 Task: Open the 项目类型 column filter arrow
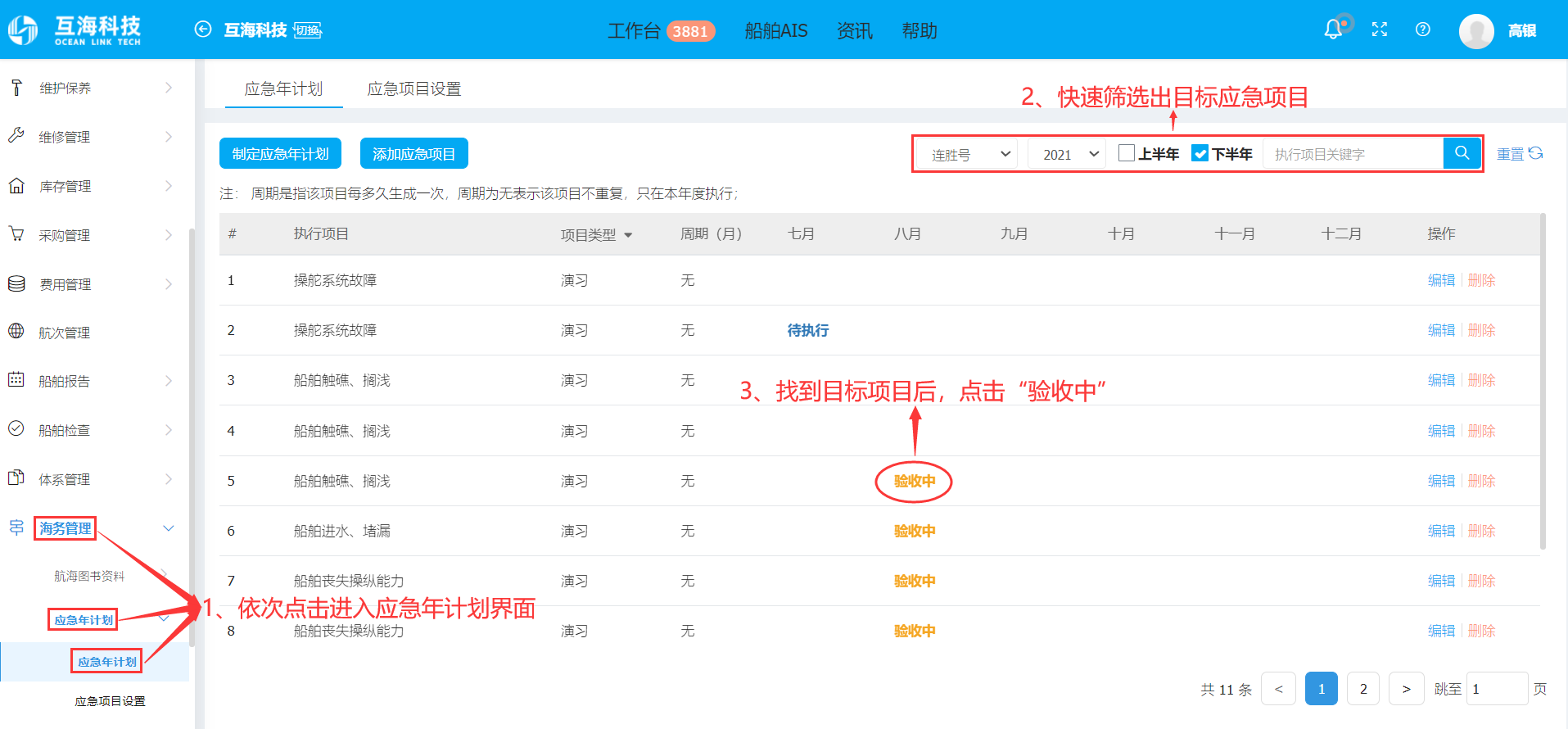coord(628,235)
